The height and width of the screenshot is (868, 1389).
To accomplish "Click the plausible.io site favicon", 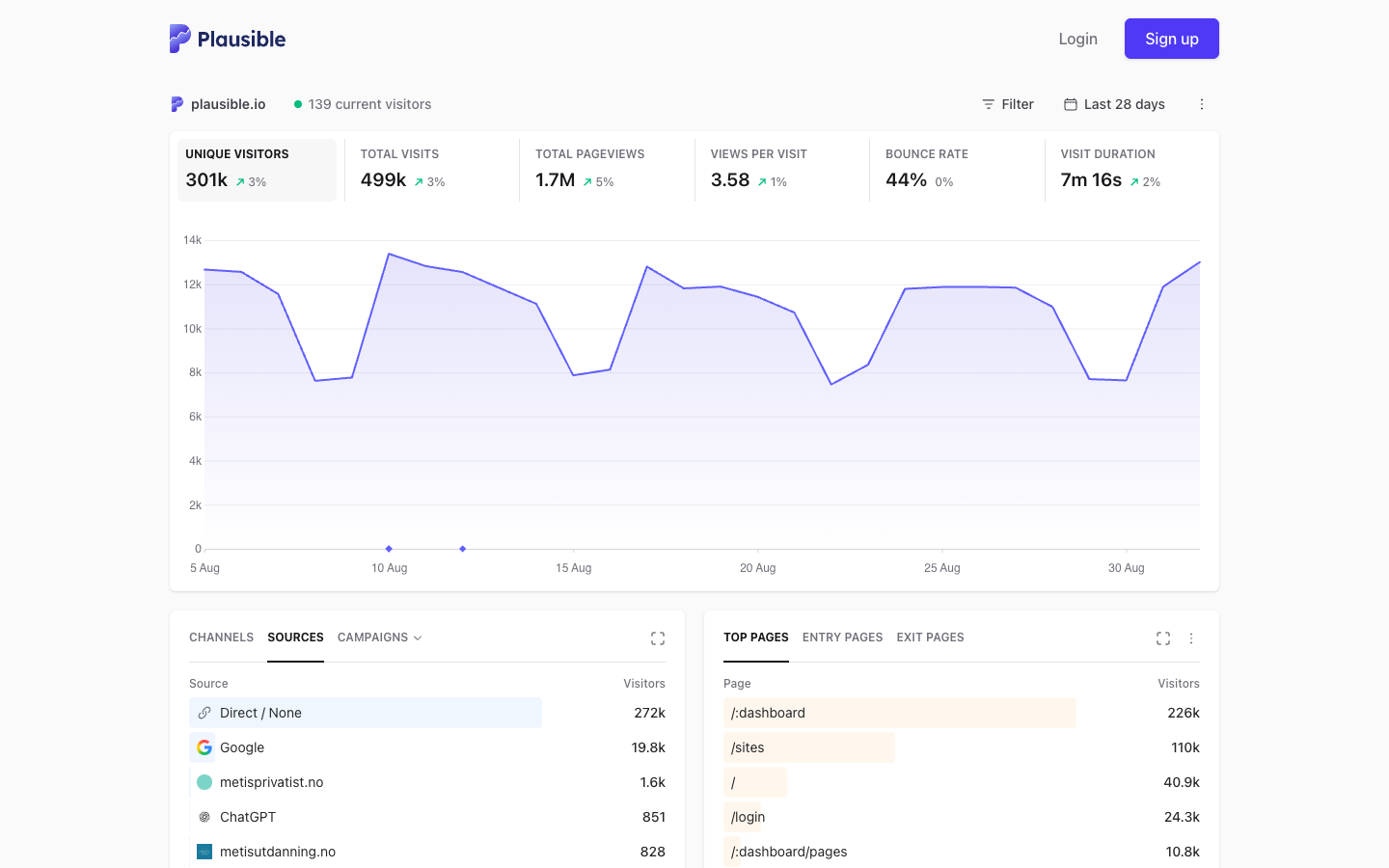I will pos(177,104).
